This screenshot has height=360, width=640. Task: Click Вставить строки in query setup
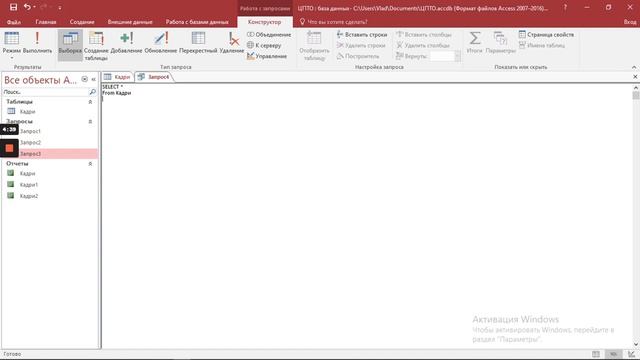[x=362, y=35]
